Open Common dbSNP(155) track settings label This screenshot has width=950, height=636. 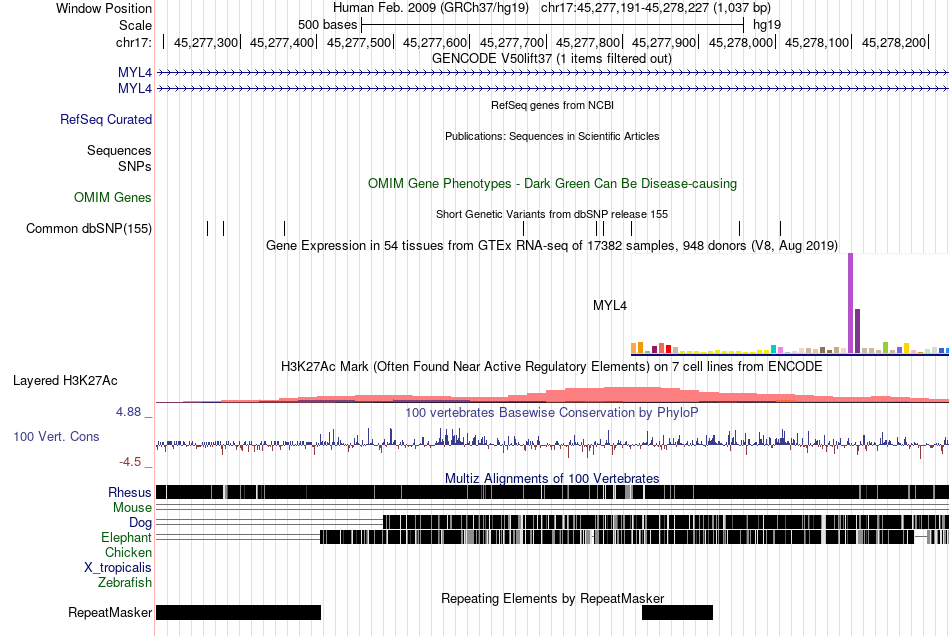tap(89, 228)
